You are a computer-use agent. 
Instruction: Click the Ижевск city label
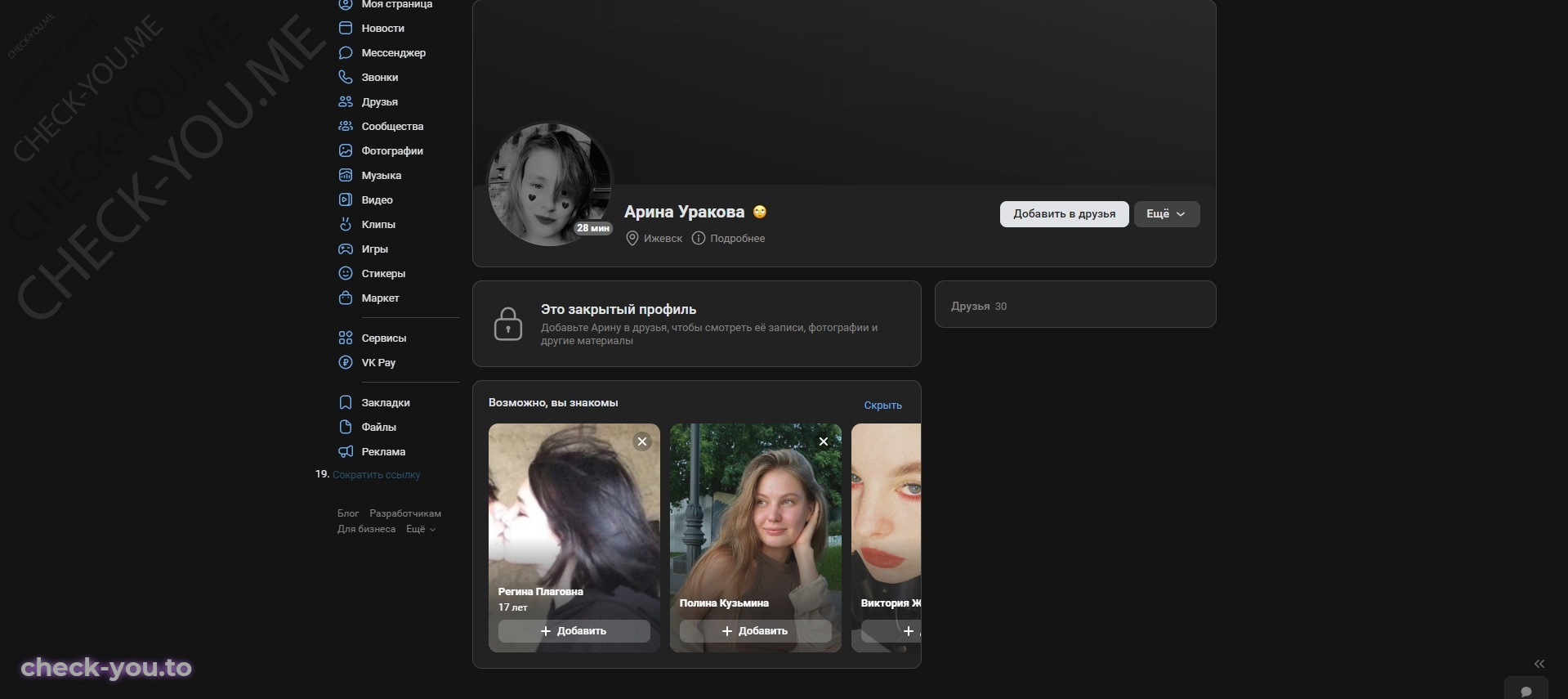(x=663, y=238)
